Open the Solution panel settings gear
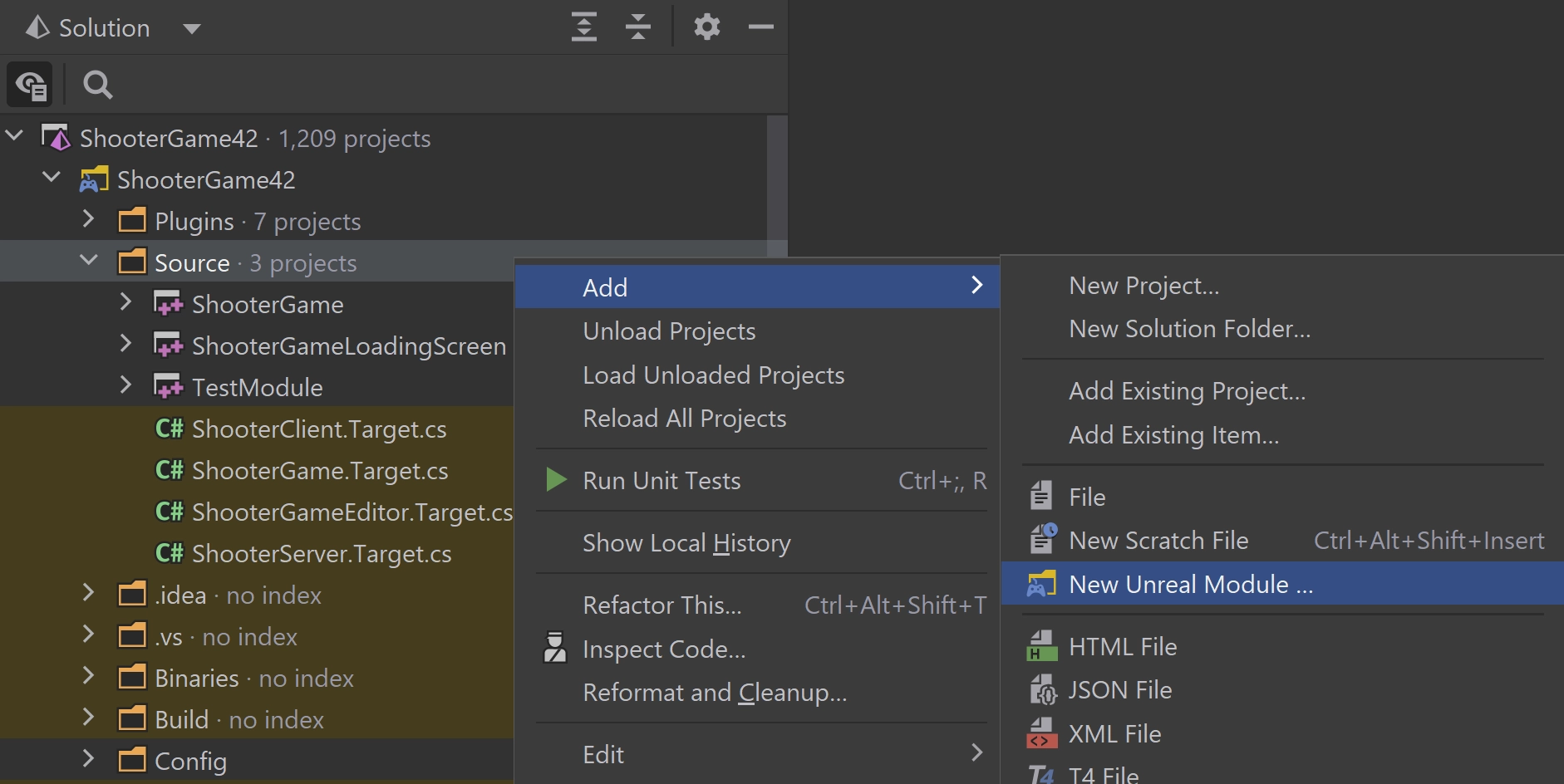Screen dimensions: 1564x784 pyautogui.click(x=706, y=27)
